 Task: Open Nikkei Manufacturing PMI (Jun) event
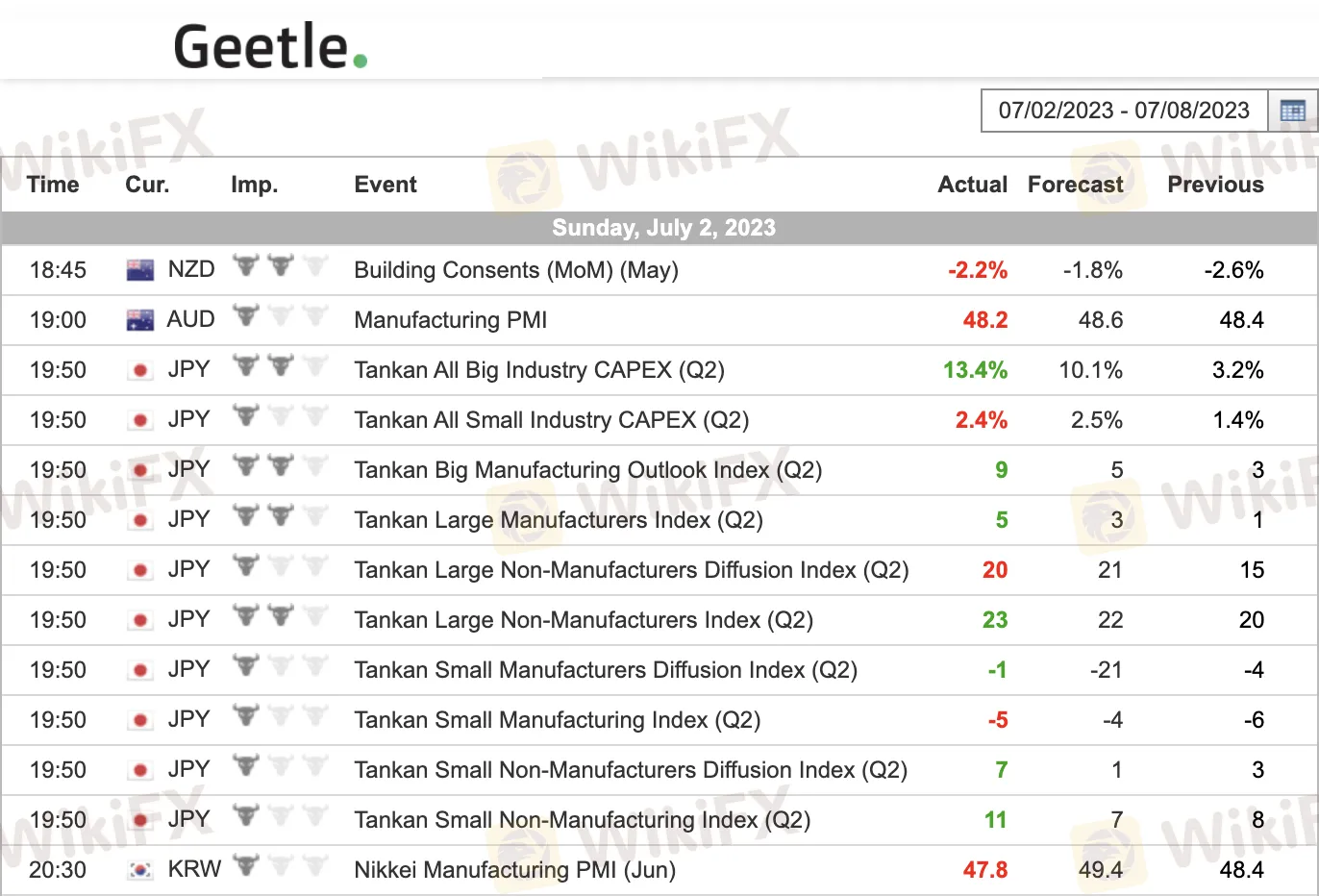[x=514, y=870]
